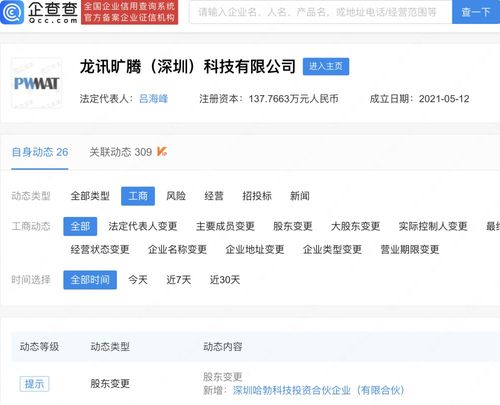Open 深圳哈勃科技投资合伙企业 link
The height and width of the screenshot is (405, 500).
pyautogui.click(x=318, y=390)
